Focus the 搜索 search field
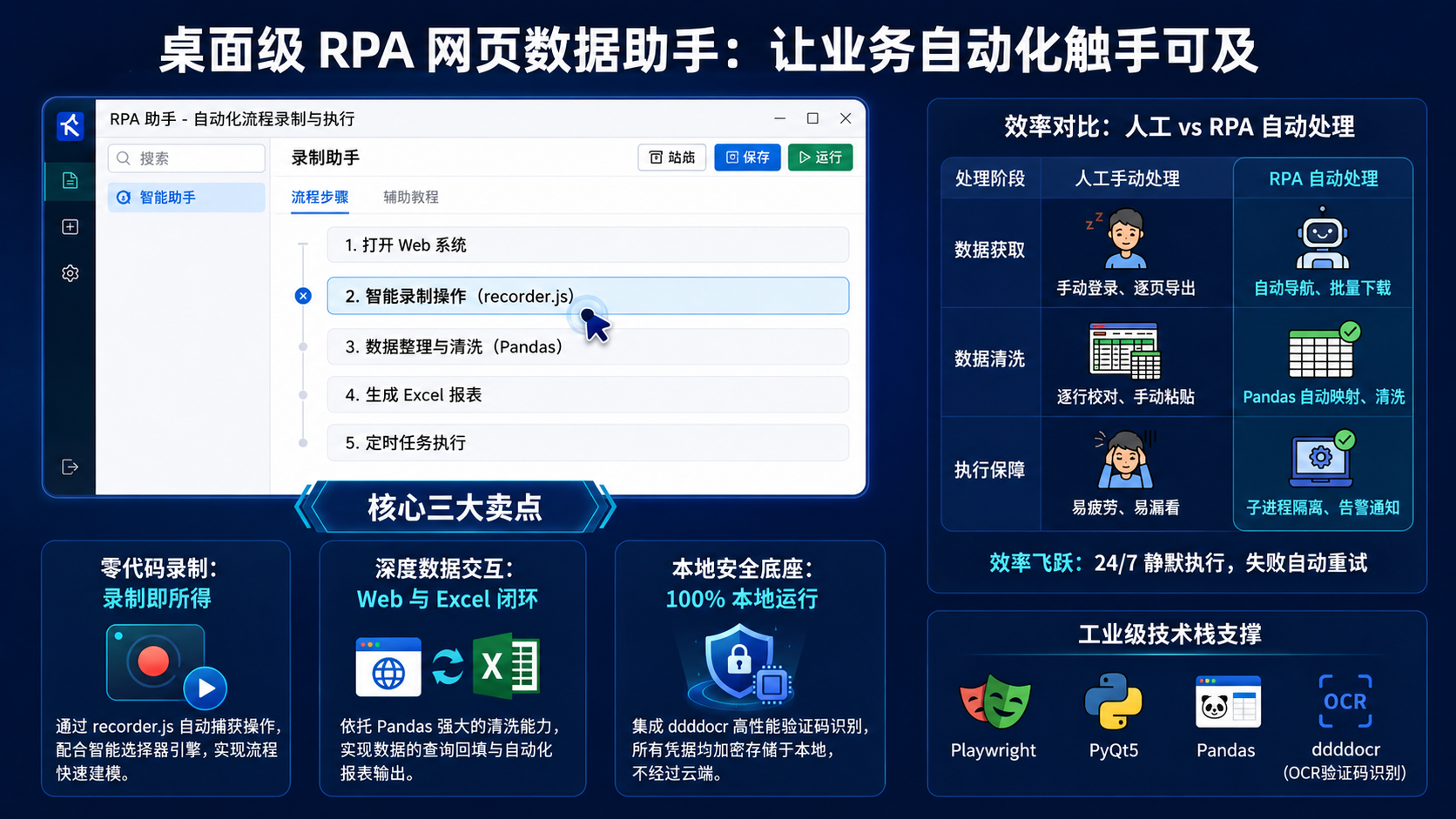This screenshot has width=1456, height=819. tap(186, 158)
